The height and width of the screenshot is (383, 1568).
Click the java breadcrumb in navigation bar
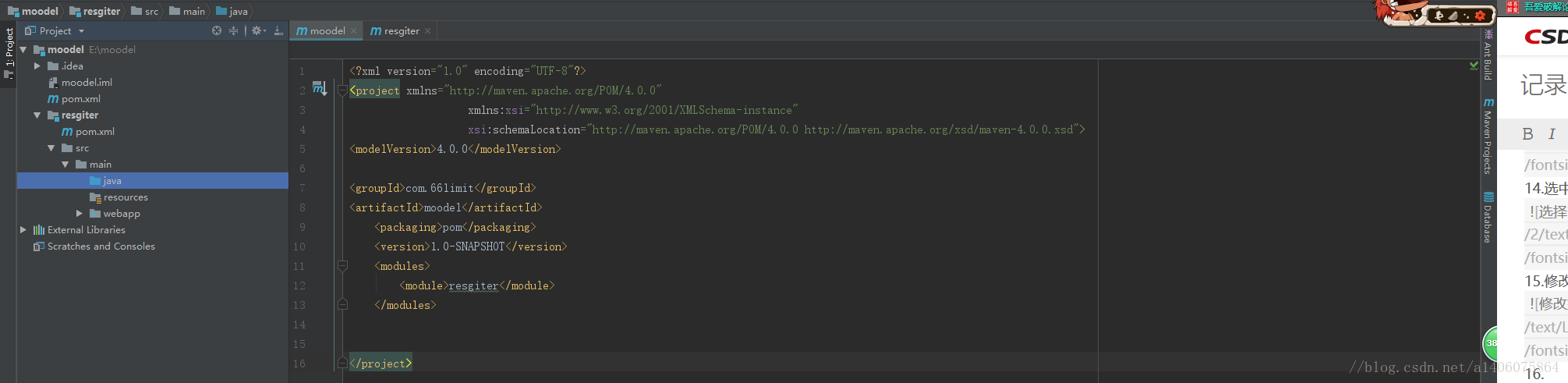(232, 11)
